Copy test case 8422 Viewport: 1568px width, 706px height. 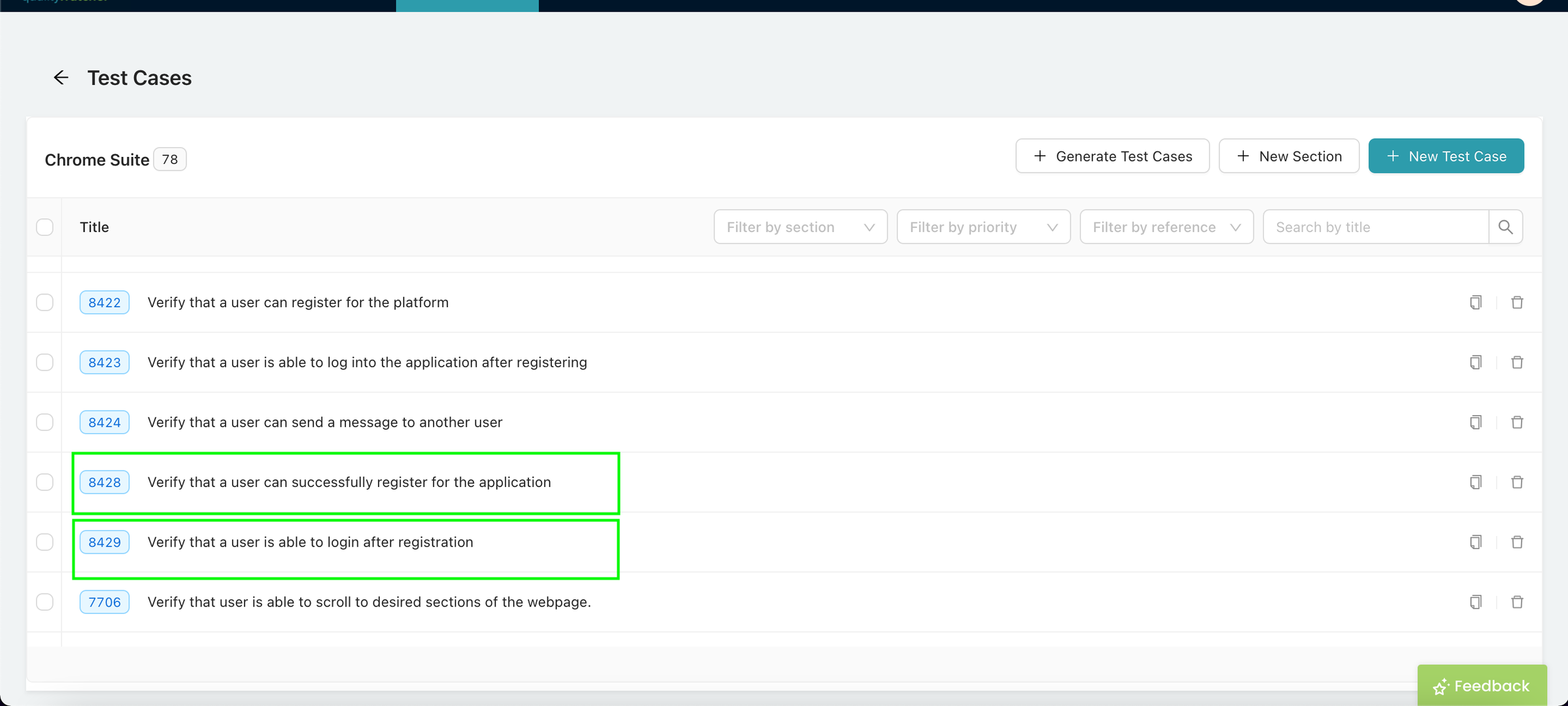(1475, 302)
